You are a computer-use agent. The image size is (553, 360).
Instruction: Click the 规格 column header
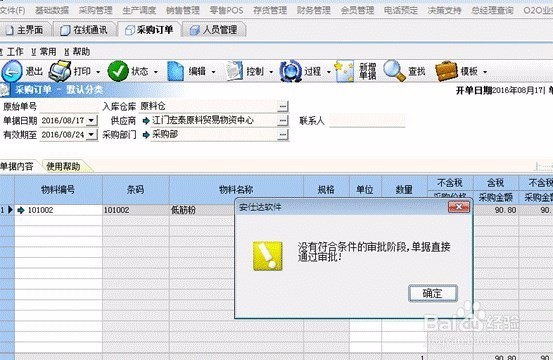coord(326,190)
